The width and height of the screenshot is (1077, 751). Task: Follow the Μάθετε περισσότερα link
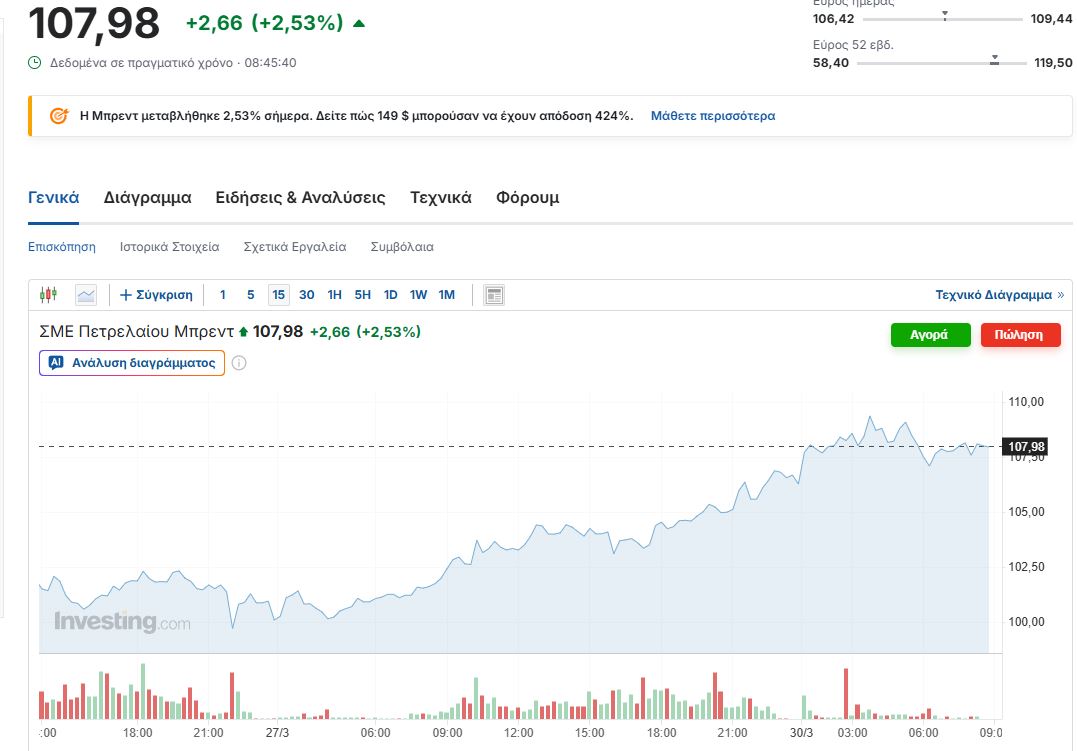tap(712, 116)
